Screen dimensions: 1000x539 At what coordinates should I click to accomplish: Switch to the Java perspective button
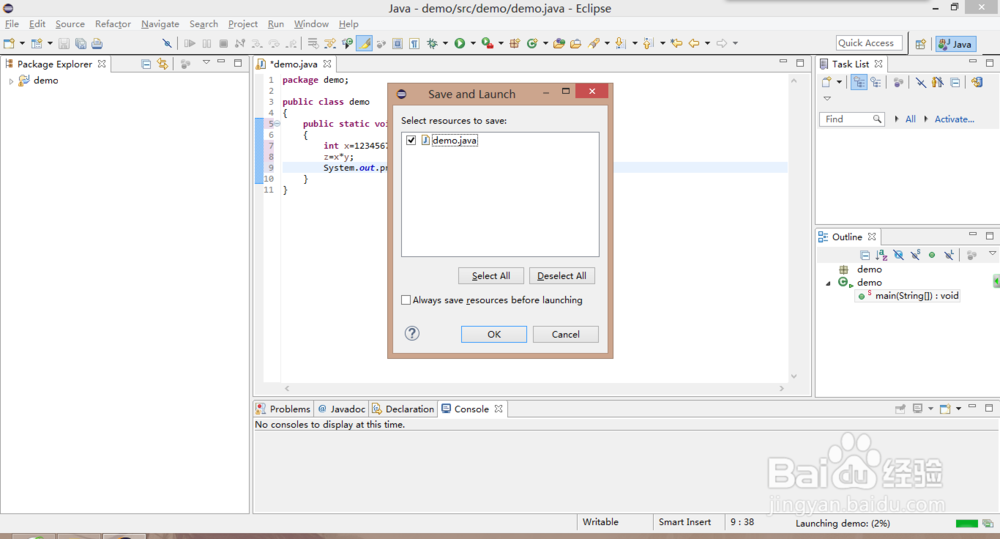tap(955, 44)
